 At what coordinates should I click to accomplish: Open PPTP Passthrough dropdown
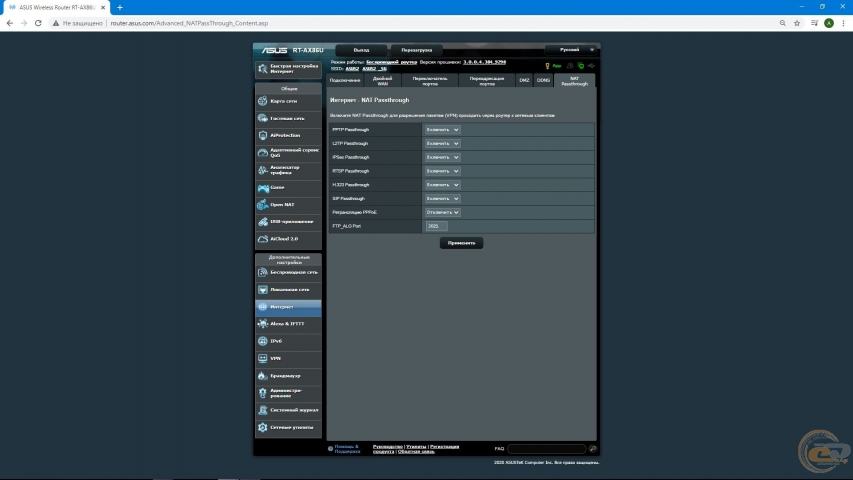(x=442, y=130)
